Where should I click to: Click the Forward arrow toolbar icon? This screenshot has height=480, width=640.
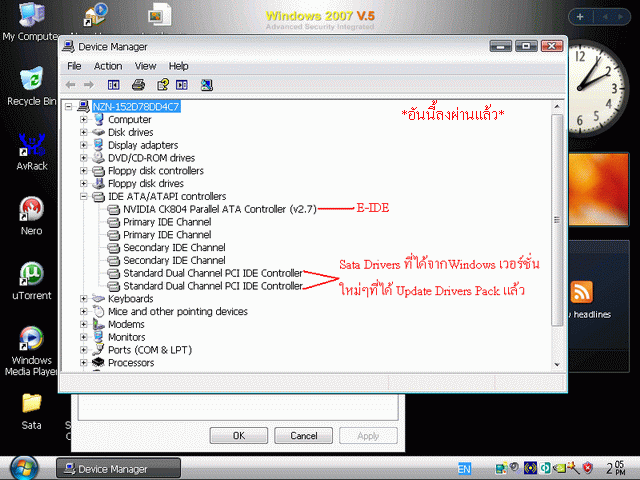pyautogui.click(x=89, y=85)
